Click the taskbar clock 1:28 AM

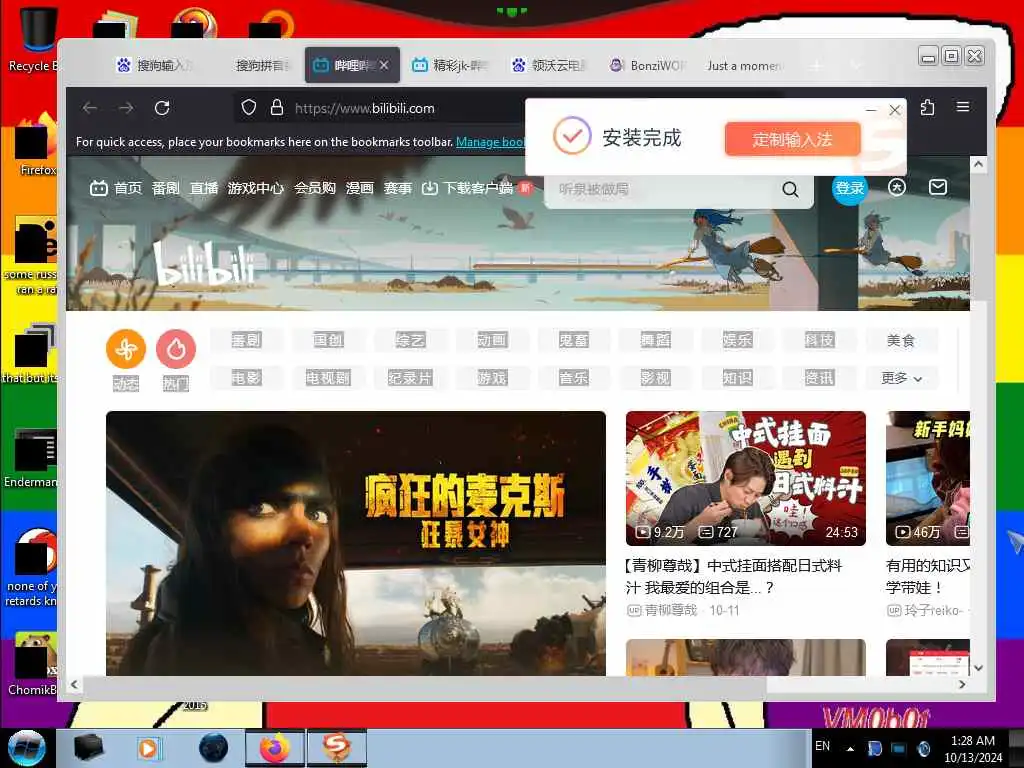click(973, 749)
